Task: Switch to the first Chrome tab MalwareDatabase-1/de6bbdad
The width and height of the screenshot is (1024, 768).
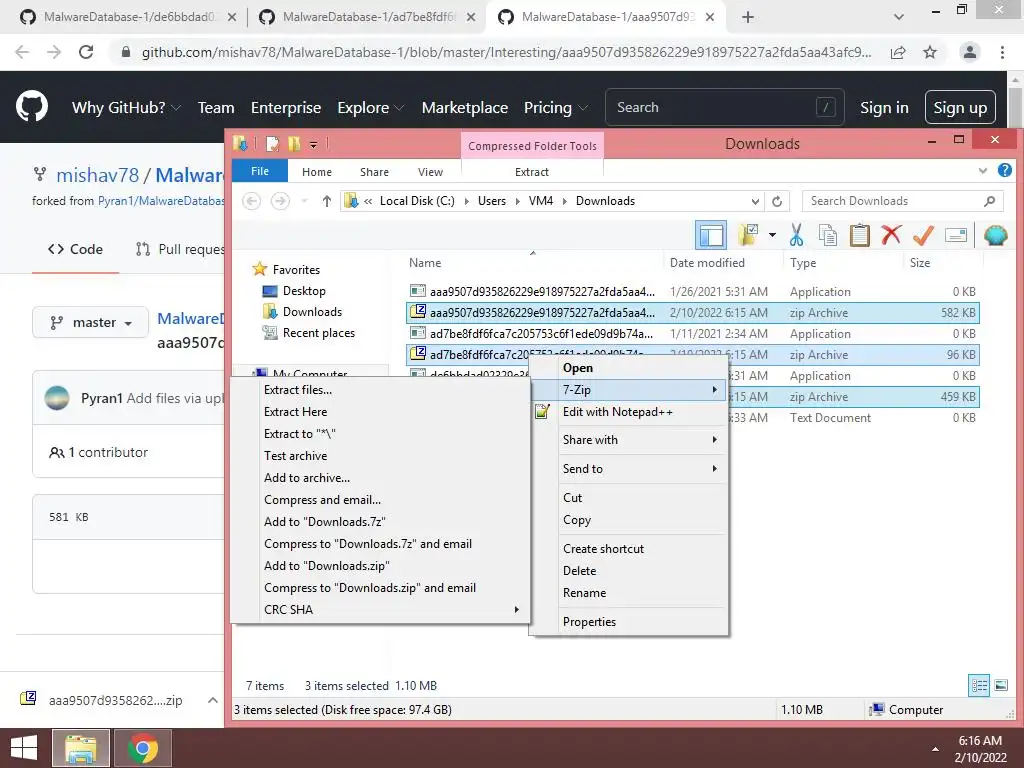Action: pyautogui.click(x=128, y=17)
